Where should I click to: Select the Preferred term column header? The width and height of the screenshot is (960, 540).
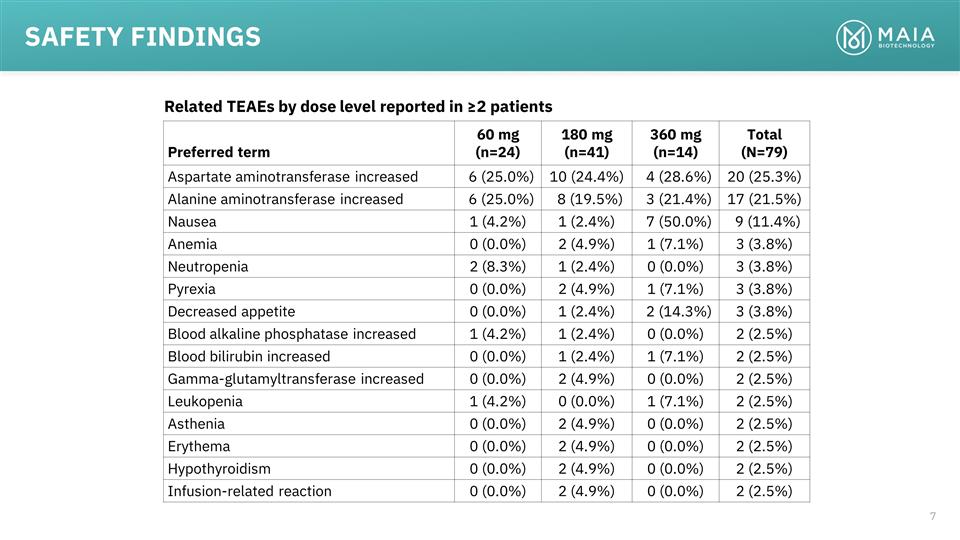coord(218,153)
